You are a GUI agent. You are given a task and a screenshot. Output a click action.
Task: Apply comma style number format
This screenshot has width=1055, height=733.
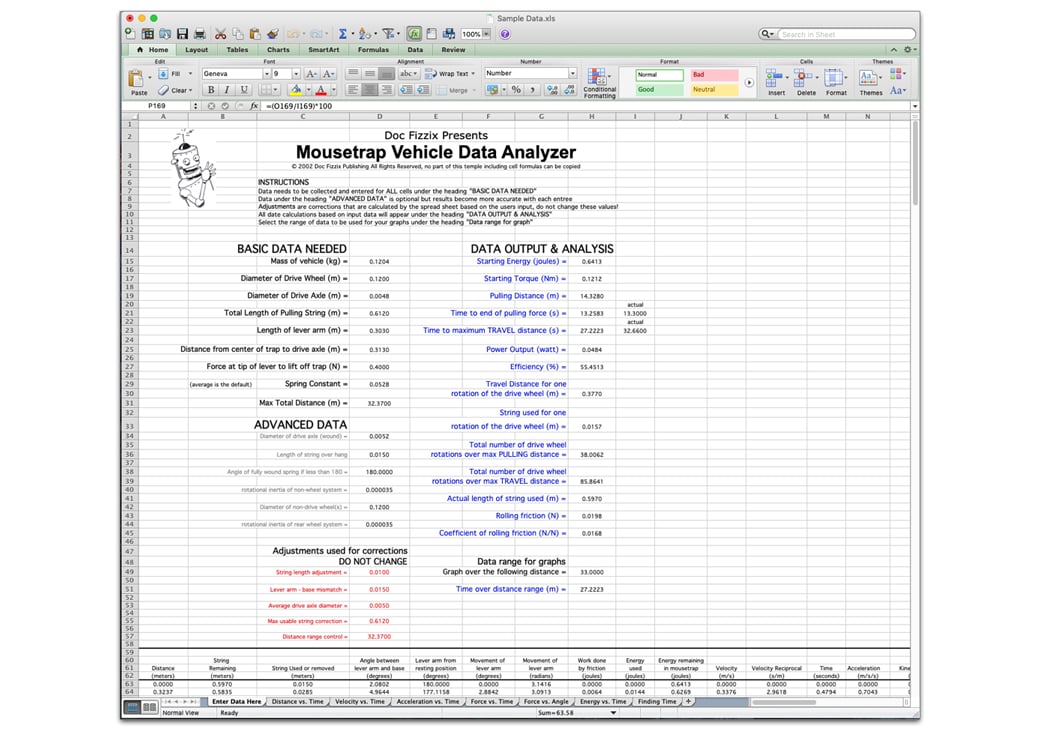533,90
